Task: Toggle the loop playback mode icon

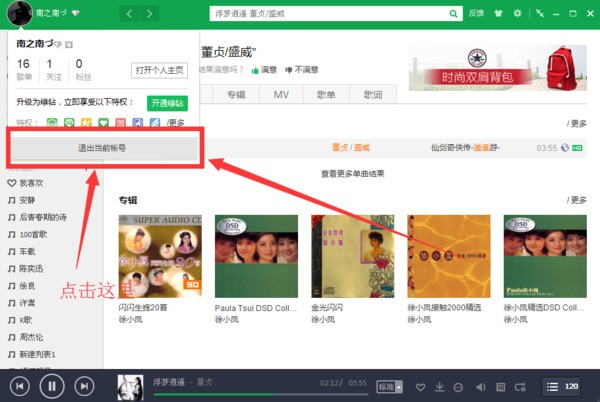Action: click(x=520, y=387)
